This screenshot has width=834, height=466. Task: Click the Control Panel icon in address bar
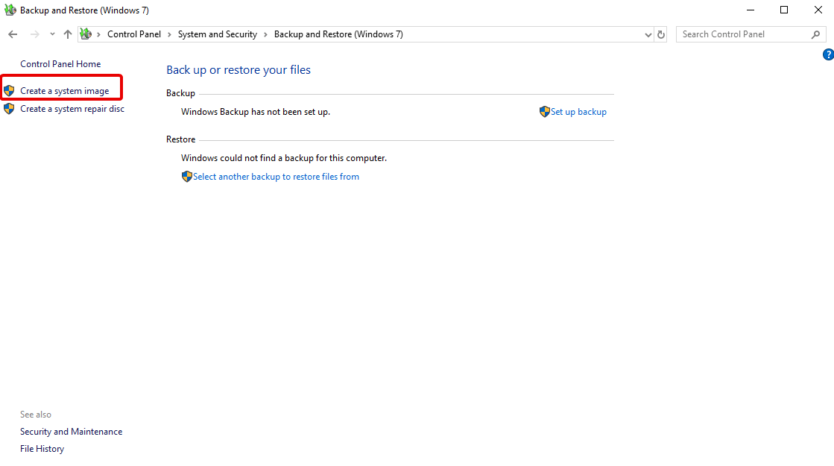86,34
